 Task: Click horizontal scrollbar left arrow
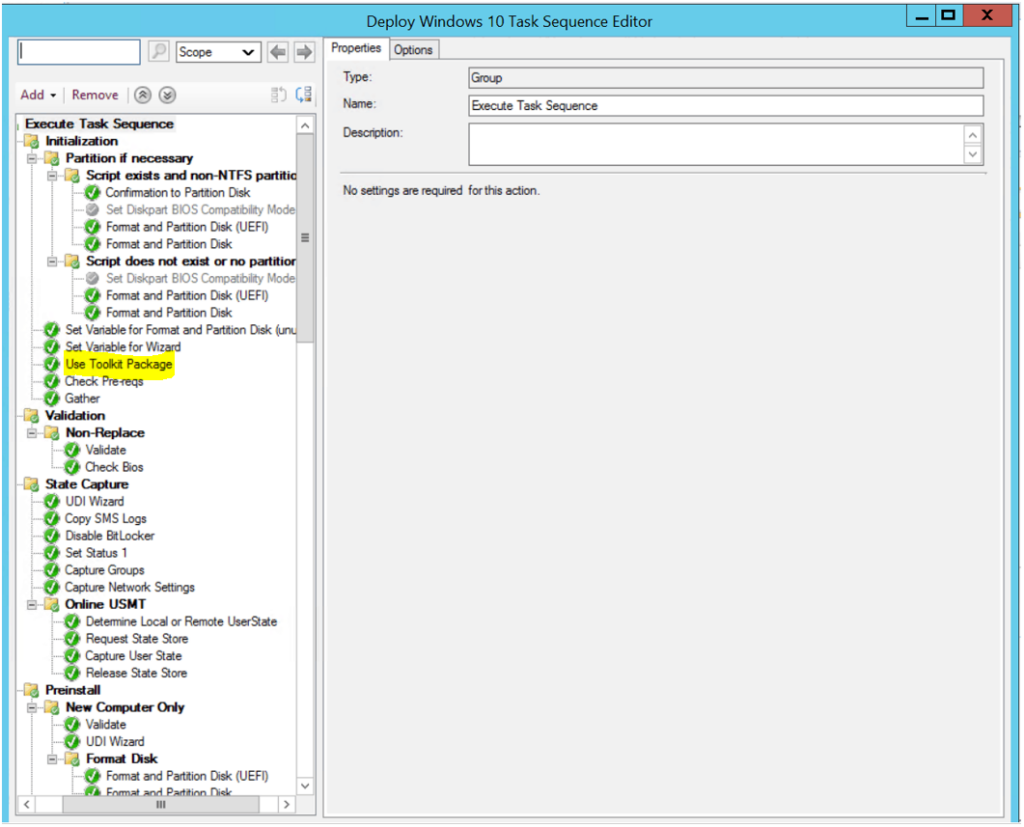(x=26, y=805)
